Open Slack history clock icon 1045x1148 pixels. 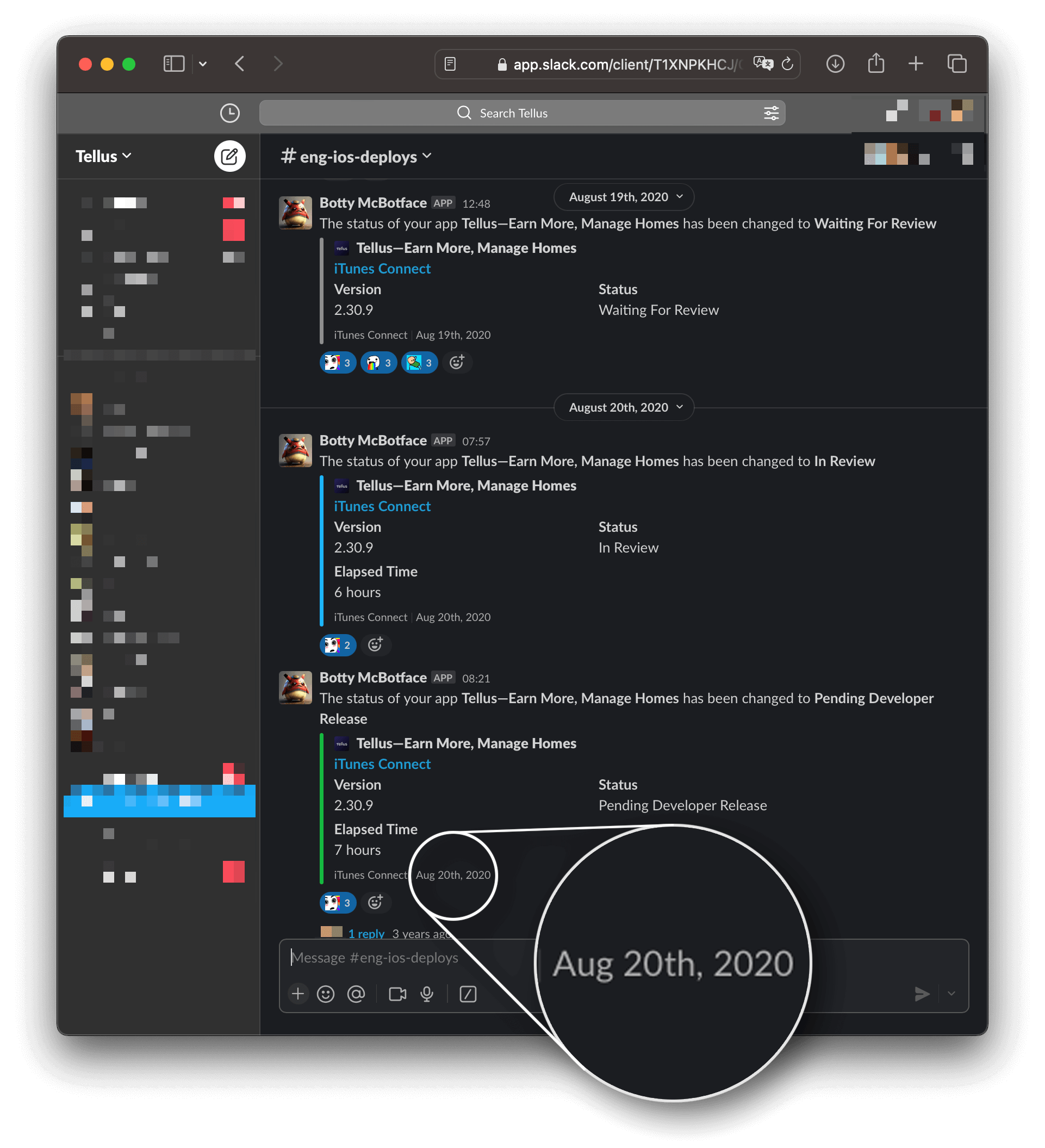pyautogui.click(x=230, y=113)
